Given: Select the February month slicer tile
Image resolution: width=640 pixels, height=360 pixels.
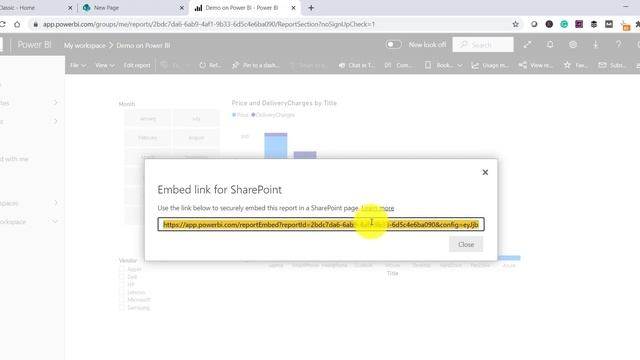Looking at the screenshot, I should point(148,138).
